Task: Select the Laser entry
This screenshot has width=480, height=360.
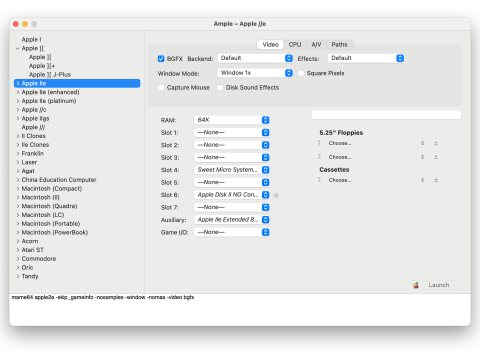Action: coord(29,162)
